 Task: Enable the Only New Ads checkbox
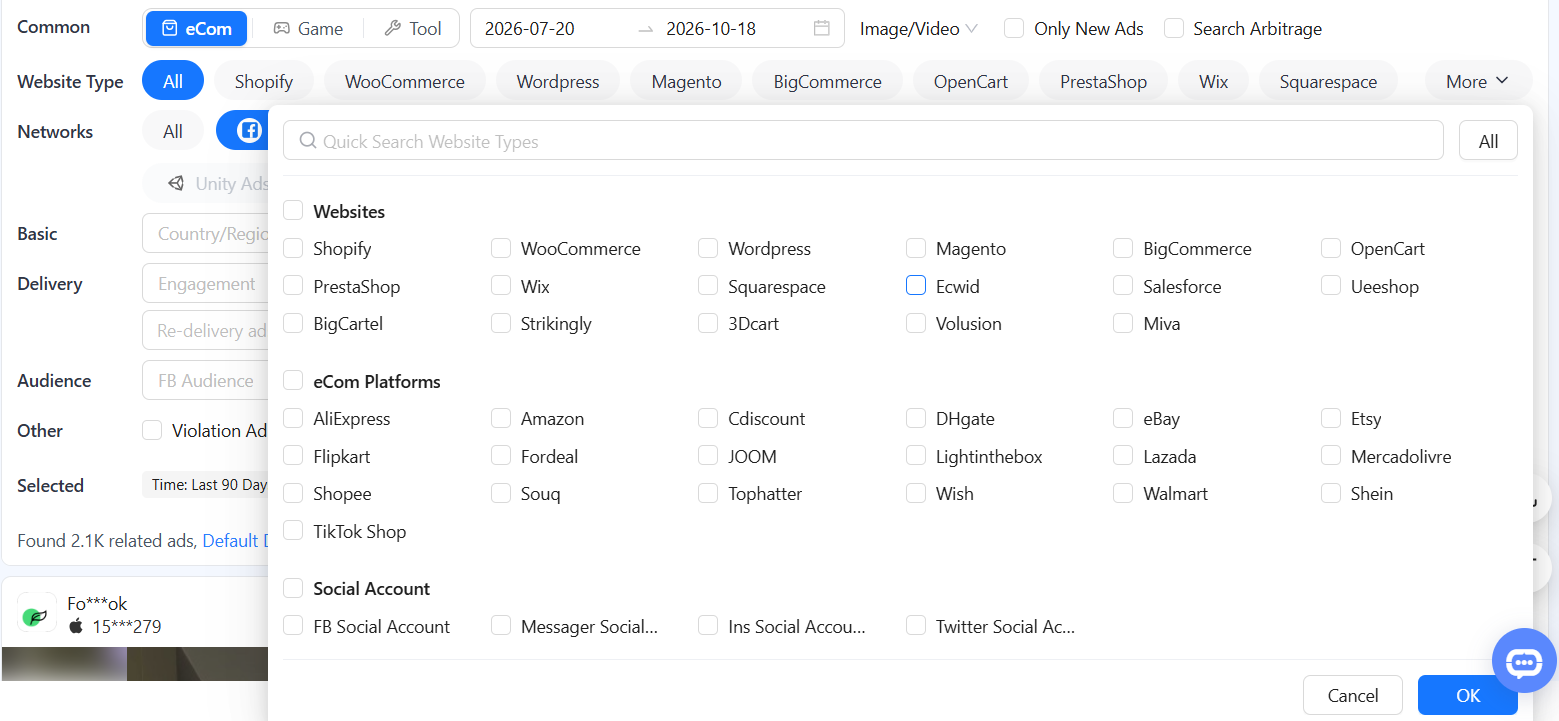pos(1014,28)
